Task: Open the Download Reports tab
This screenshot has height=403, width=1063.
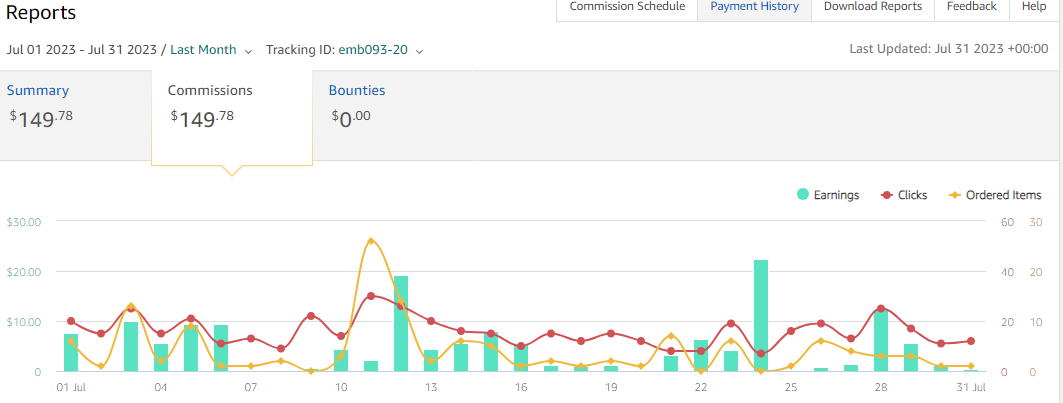Action: [872, 7]
